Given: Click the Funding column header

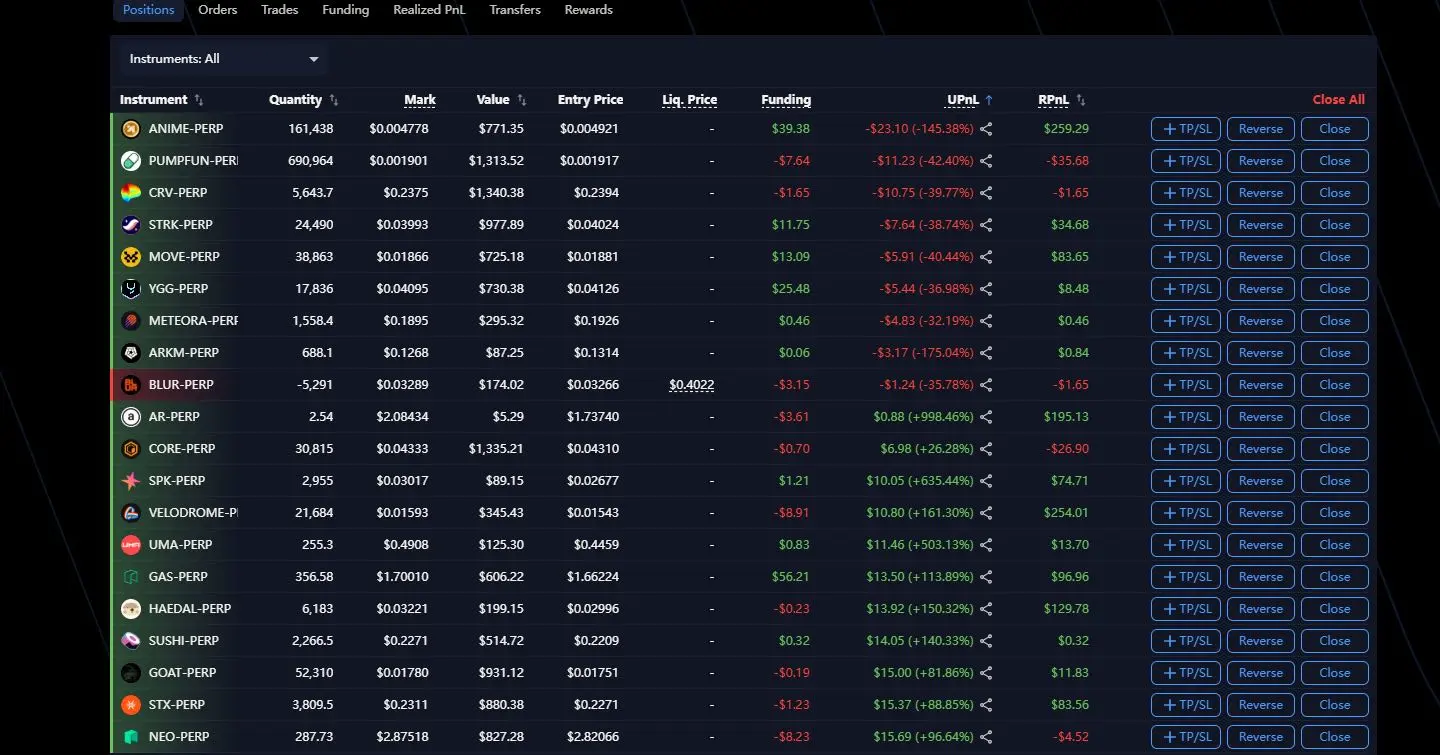Looking at the screenshot, I should click(786, 100).
